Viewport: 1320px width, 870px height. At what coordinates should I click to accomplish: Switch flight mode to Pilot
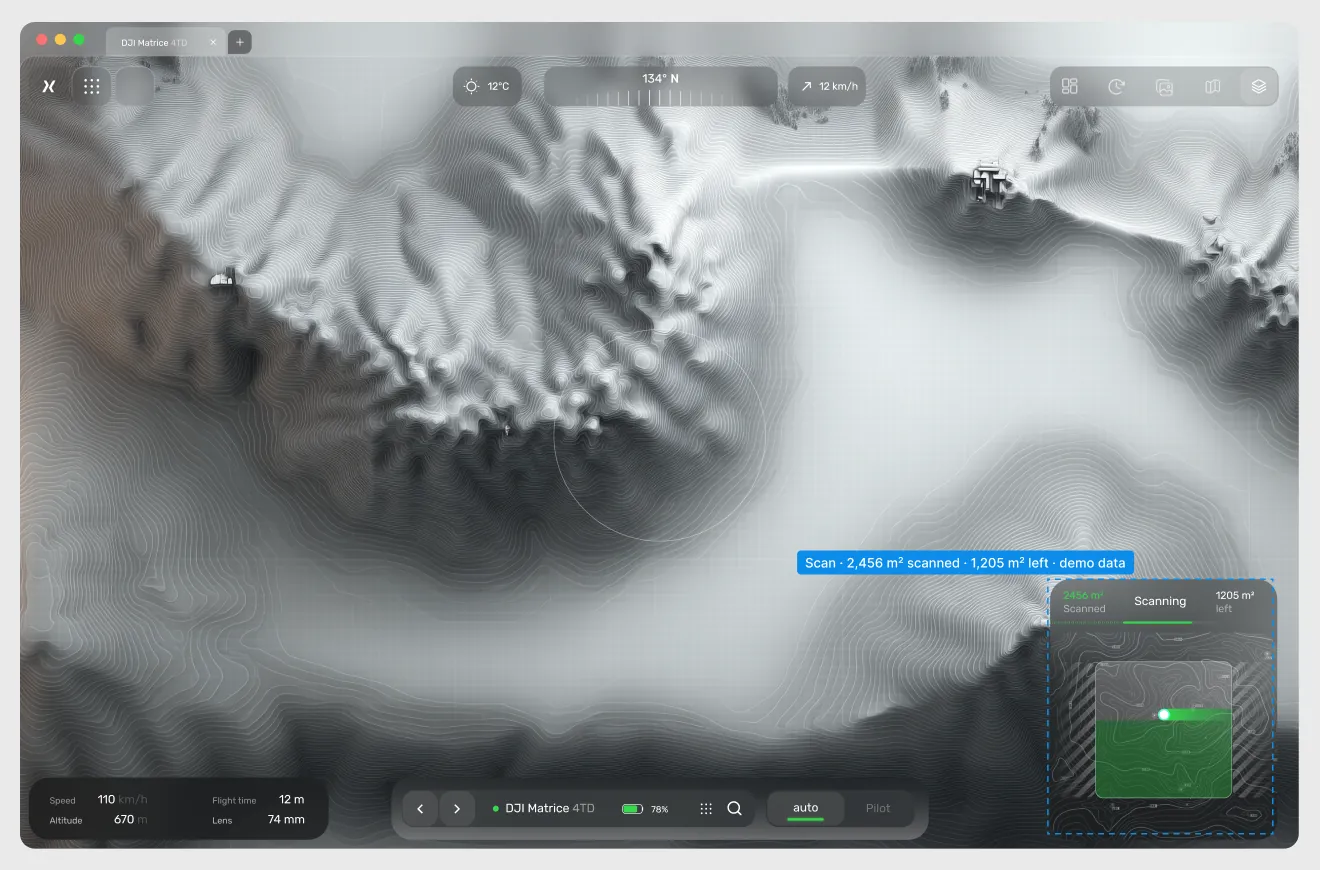pyautogui.click(x=878, y=808)
